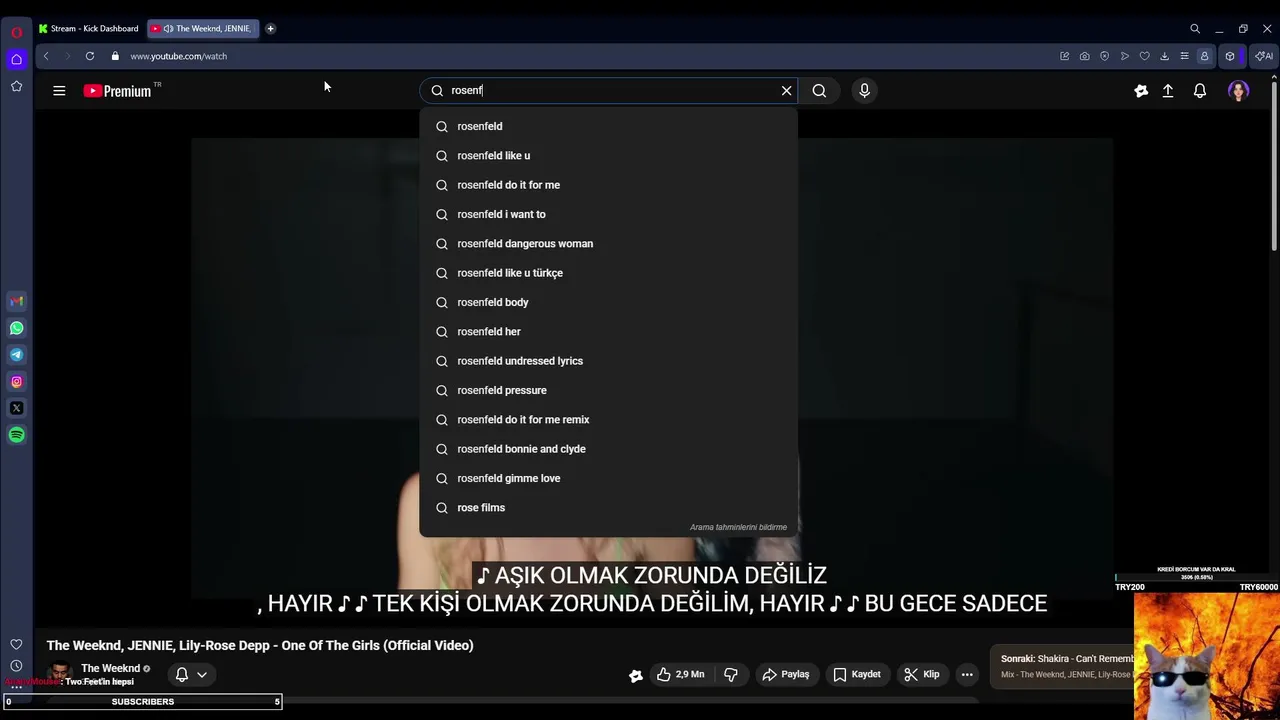Open Gmail in Opera sidebar
This screenshot has height=720, width=1280.
pos(16,301)
